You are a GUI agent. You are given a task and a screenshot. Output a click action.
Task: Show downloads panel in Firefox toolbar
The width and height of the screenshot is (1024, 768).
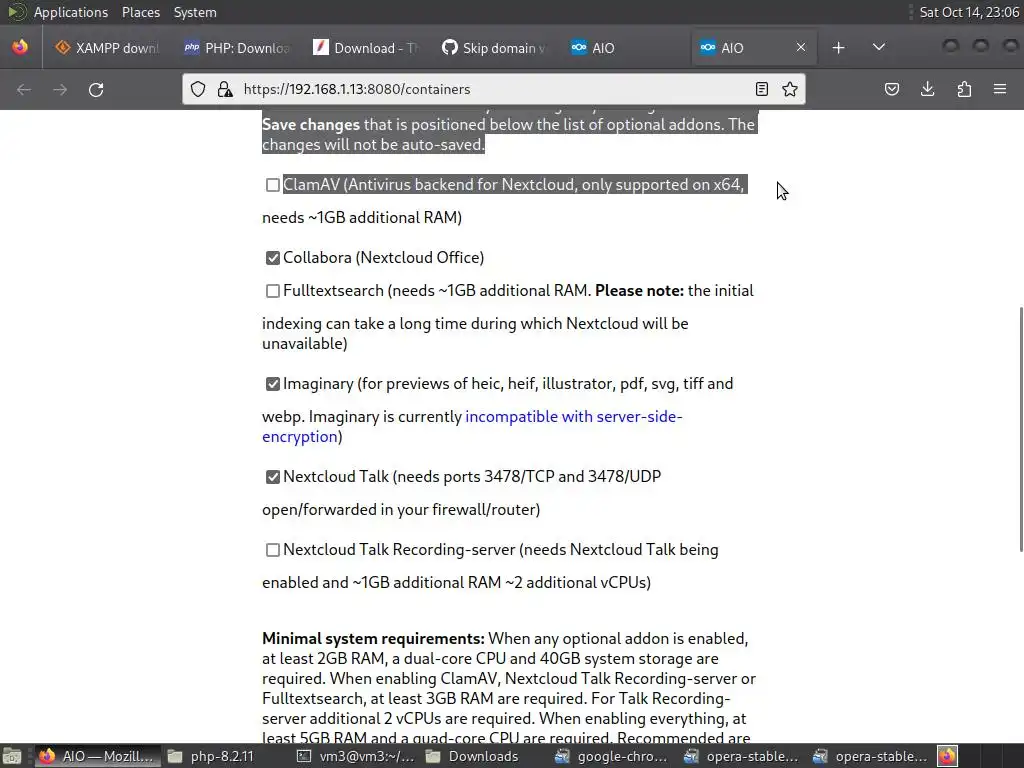(927, 89)
